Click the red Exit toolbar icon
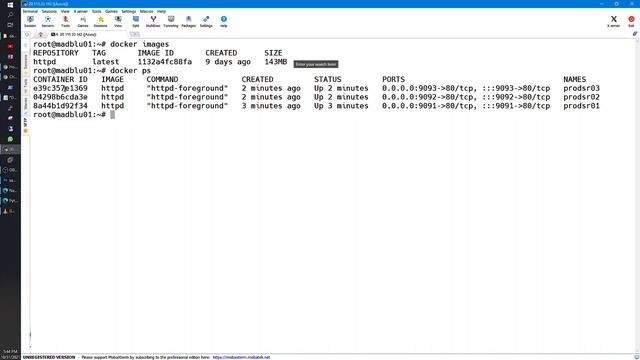The height and width of the screenshot is (360, 640). pyautogui.click(x=631, y=21)
